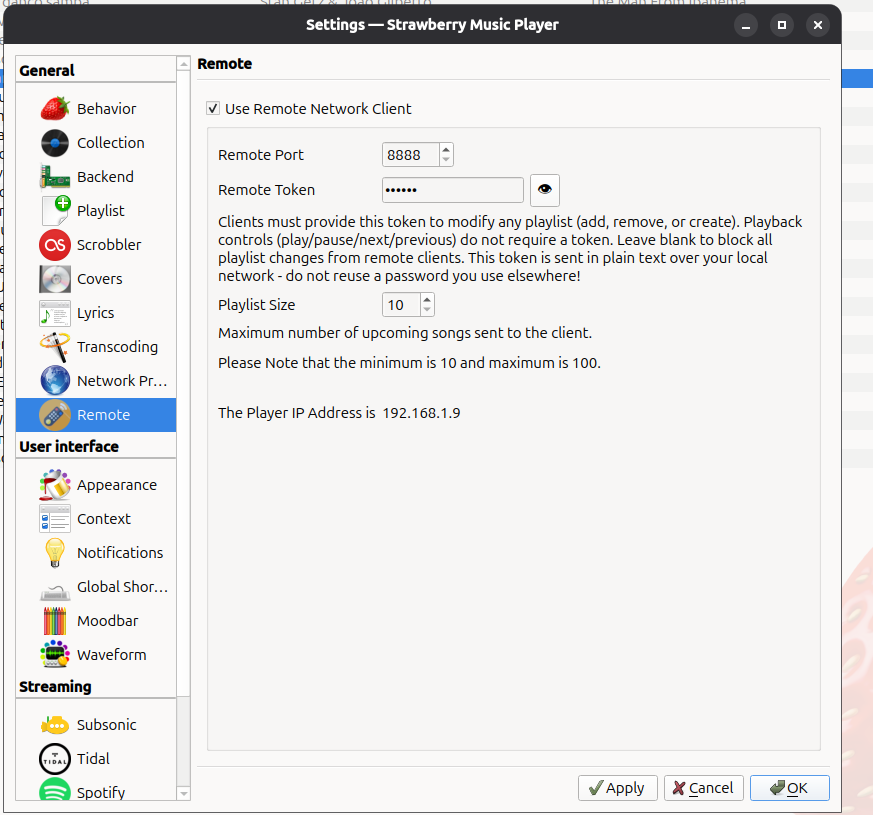Image resolution: width=873 pixels, height=815 pixels.
Task: Select the Covers CD icon
Action: tap(55, 278)
